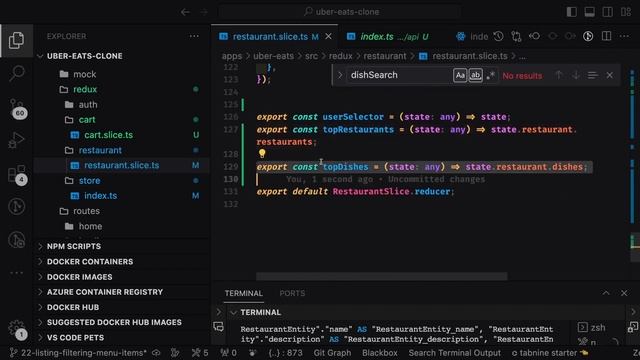Toggle Match Whole Word in find widget
The image size is (640, 360).
click(x=475, y=75)
